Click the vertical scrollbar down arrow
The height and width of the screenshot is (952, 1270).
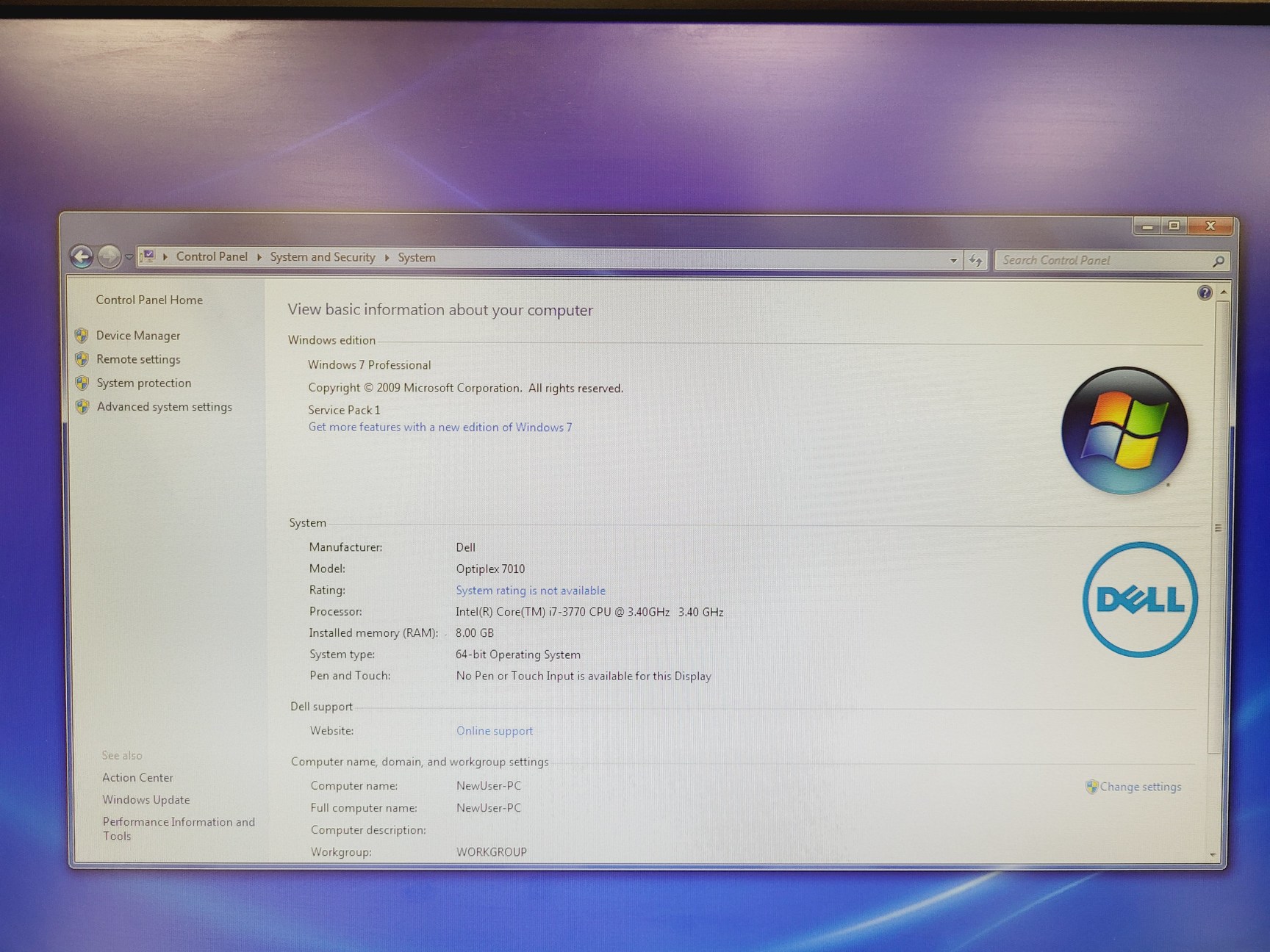[x=1213, y=854]
